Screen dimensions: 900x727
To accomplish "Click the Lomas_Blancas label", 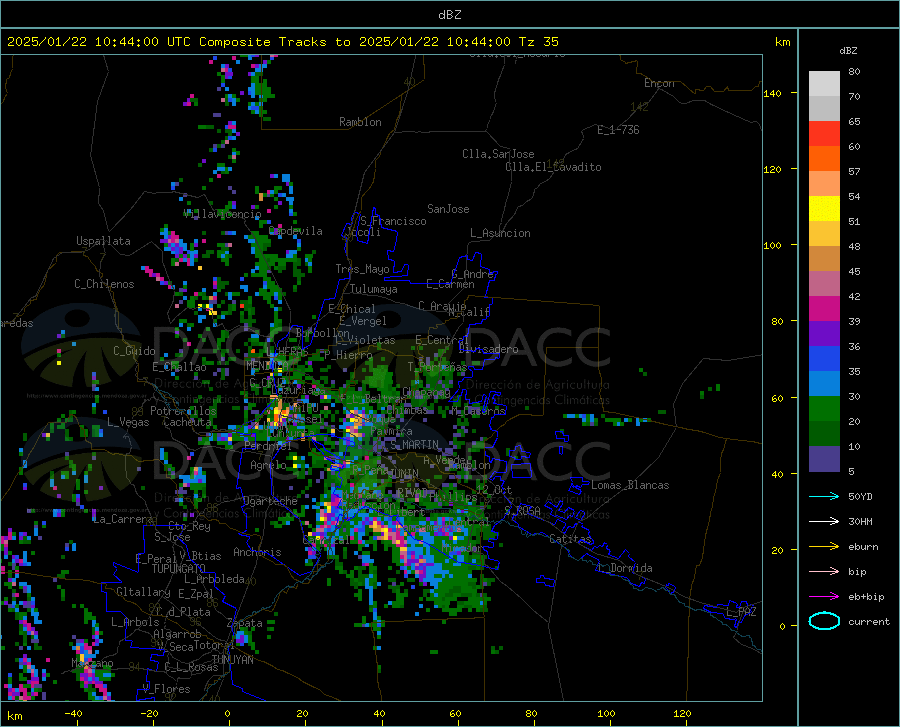I will point(630,485).
